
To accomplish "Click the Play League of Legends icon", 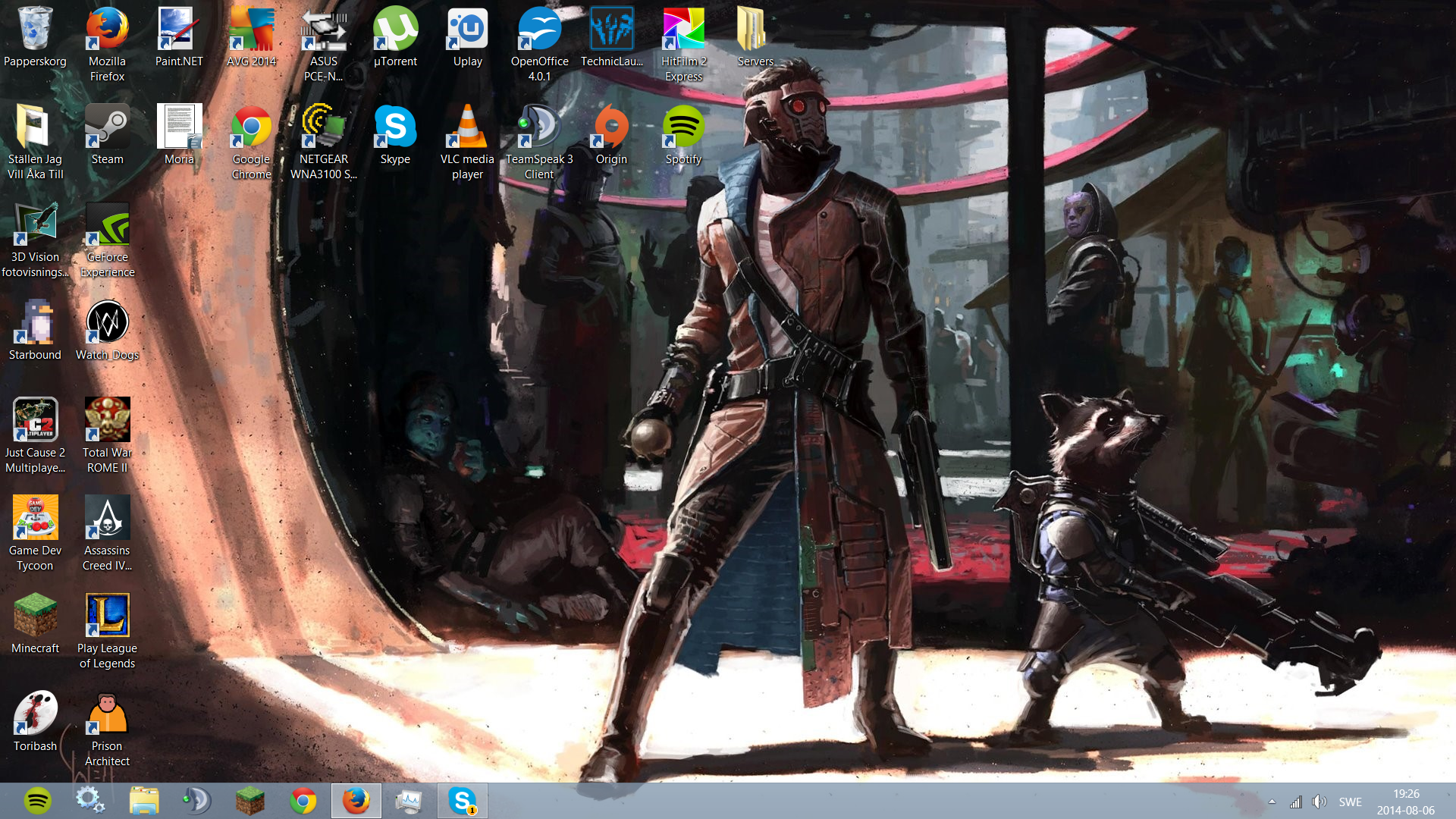I will tap(107, 631).
